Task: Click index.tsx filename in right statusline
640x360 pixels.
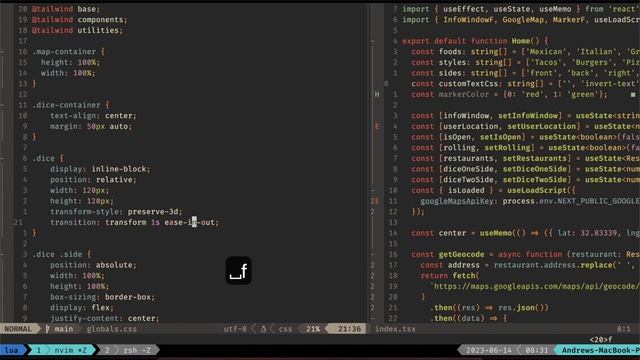Action: (x=395, y=329)
